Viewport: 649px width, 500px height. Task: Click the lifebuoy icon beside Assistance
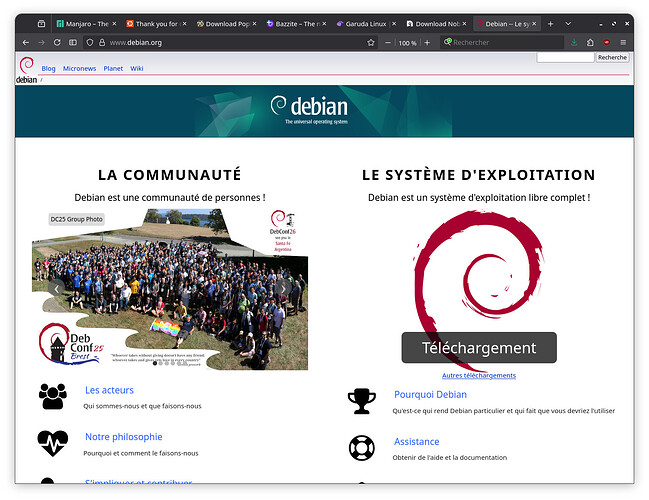361,447
